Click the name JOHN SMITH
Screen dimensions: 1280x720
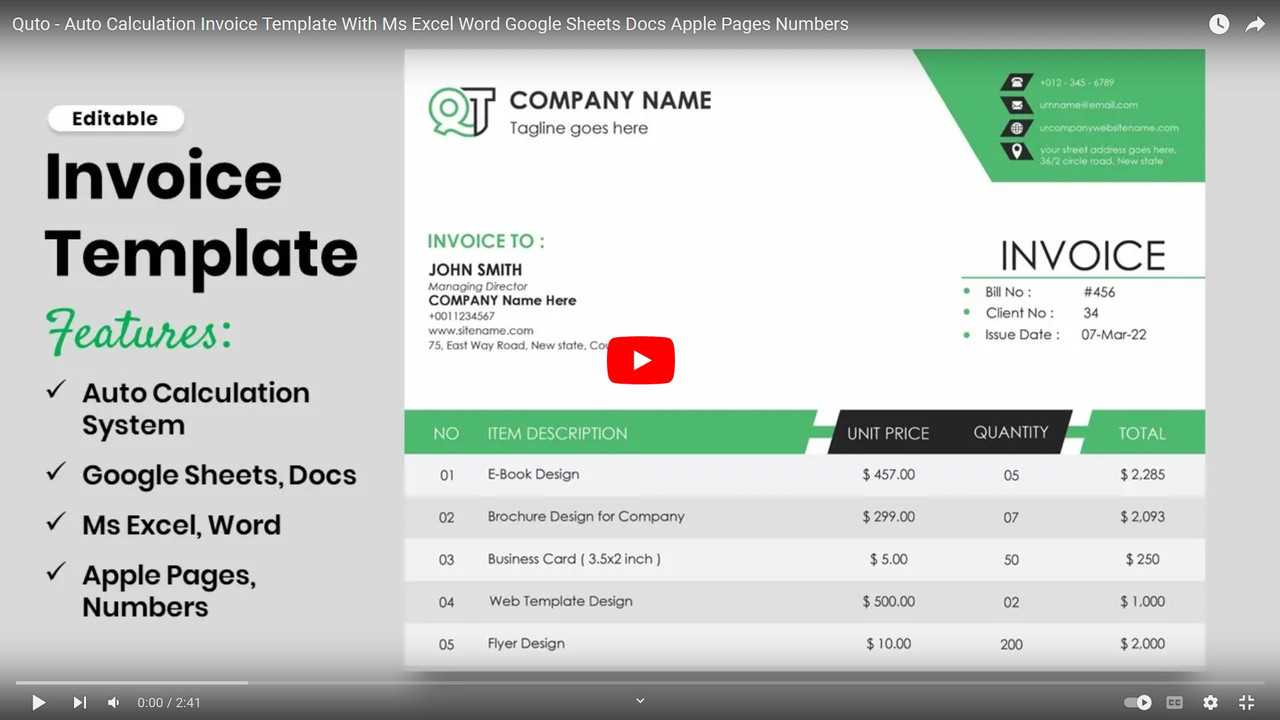(475, 269)
